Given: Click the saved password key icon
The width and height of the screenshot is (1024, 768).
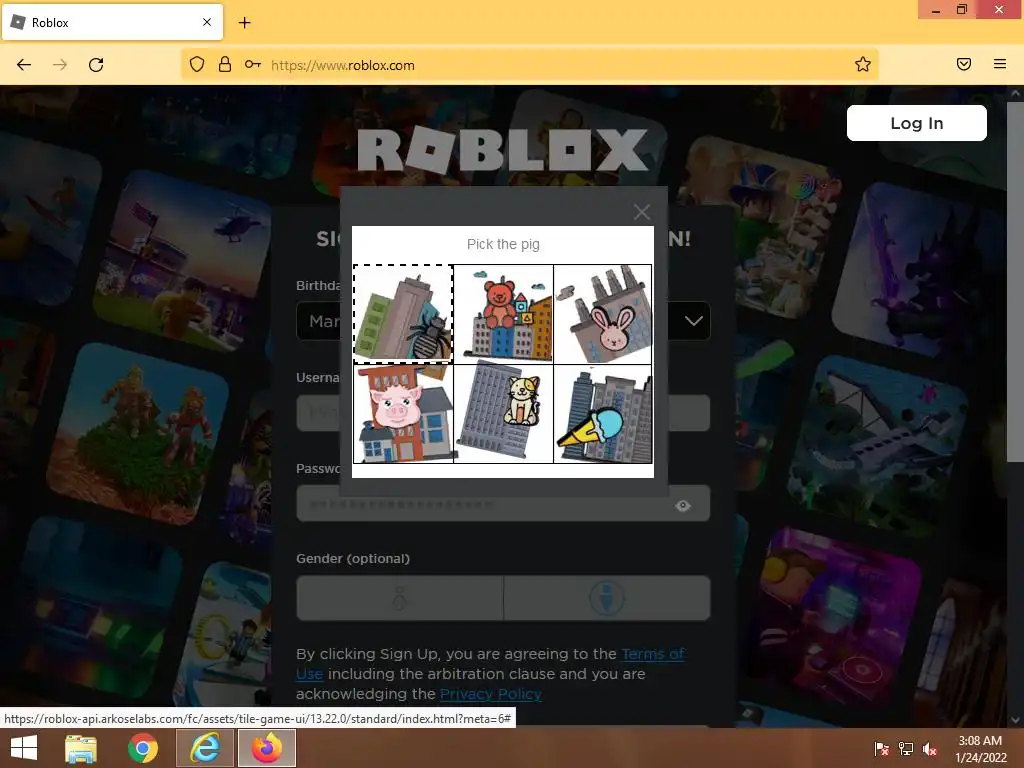Looking at the screenshot, I should 253,64.
